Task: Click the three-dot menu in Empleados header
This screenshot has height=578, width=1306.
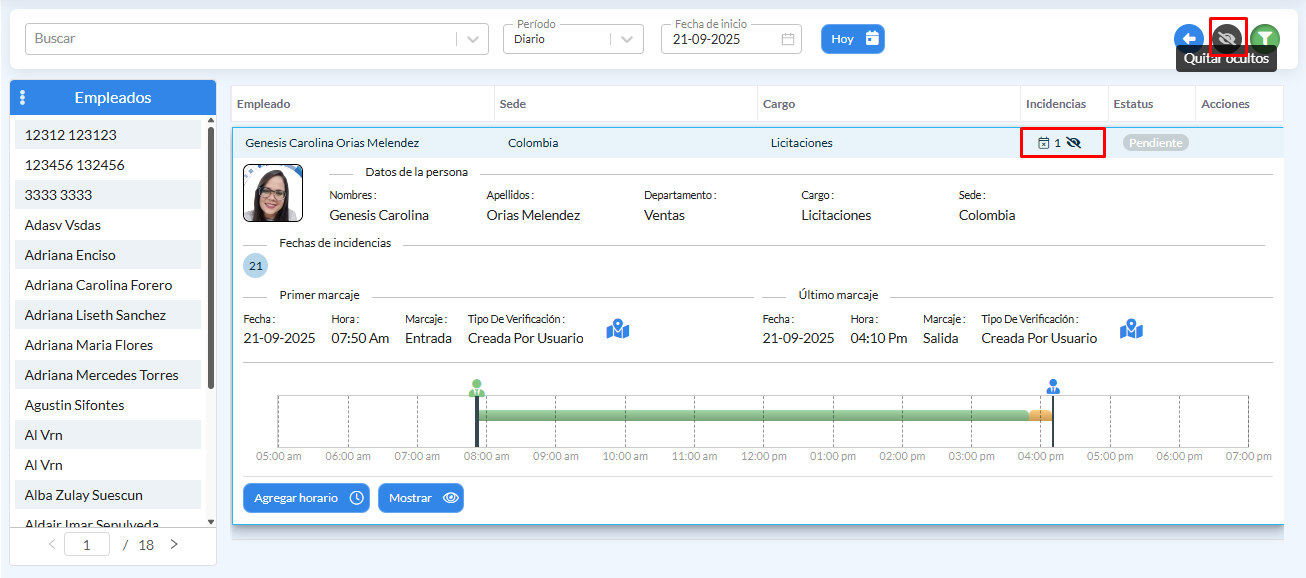Action: tap(23, 98)
